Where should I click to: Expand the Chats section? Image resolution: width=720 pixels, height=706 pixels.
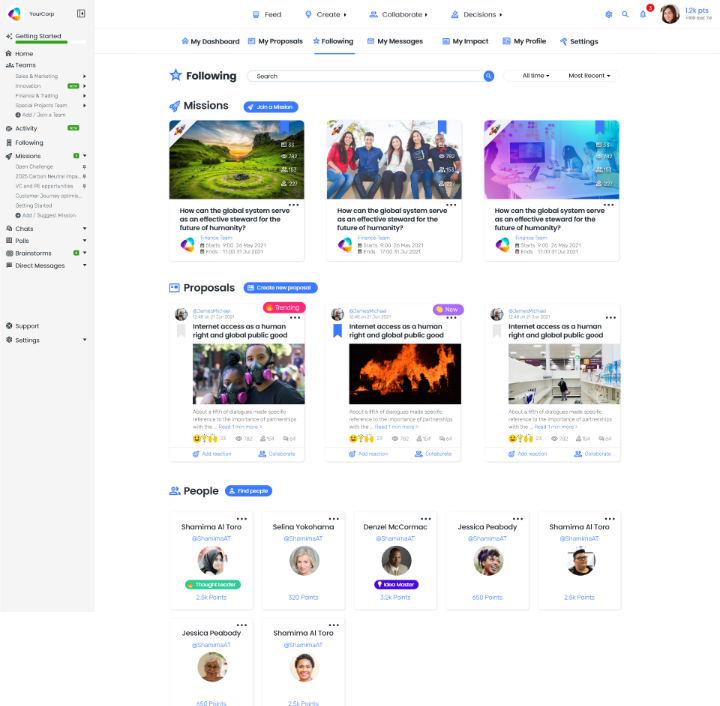[84, 229]
